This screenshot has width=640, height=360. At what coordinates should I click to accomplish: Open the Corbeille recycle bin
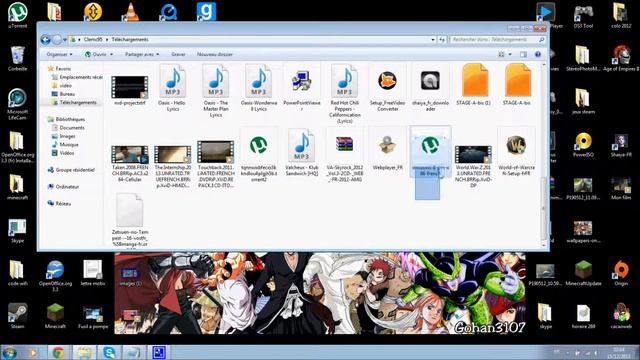[x=18, y=58]
